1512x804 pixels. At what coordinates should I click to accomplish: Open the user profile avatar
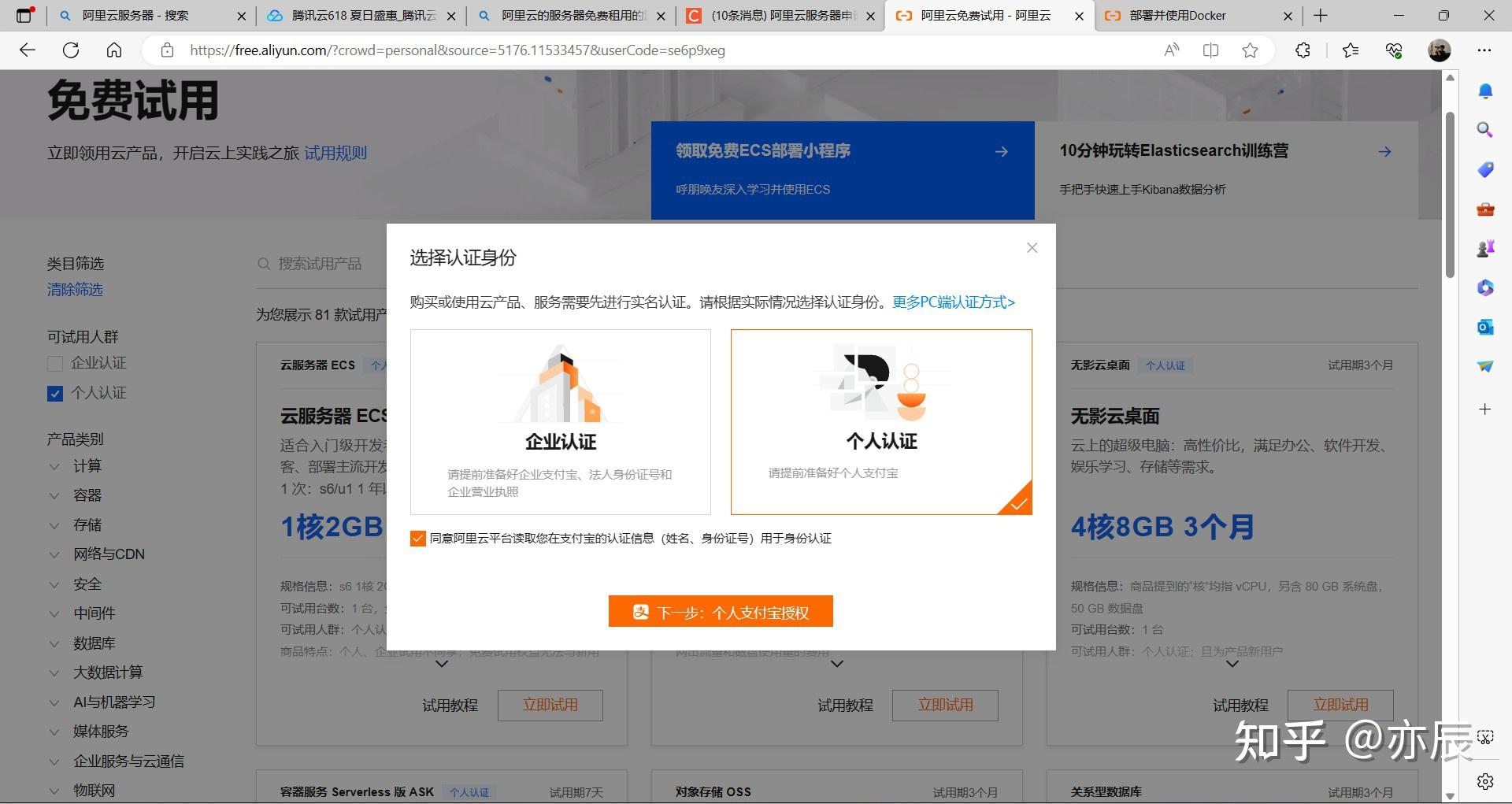(1440, 50)
